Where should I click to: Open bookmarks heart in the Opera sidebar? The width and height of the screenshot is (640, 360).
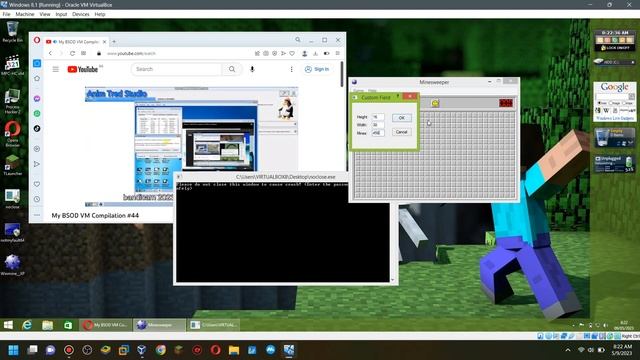click(x=37, y=184)
